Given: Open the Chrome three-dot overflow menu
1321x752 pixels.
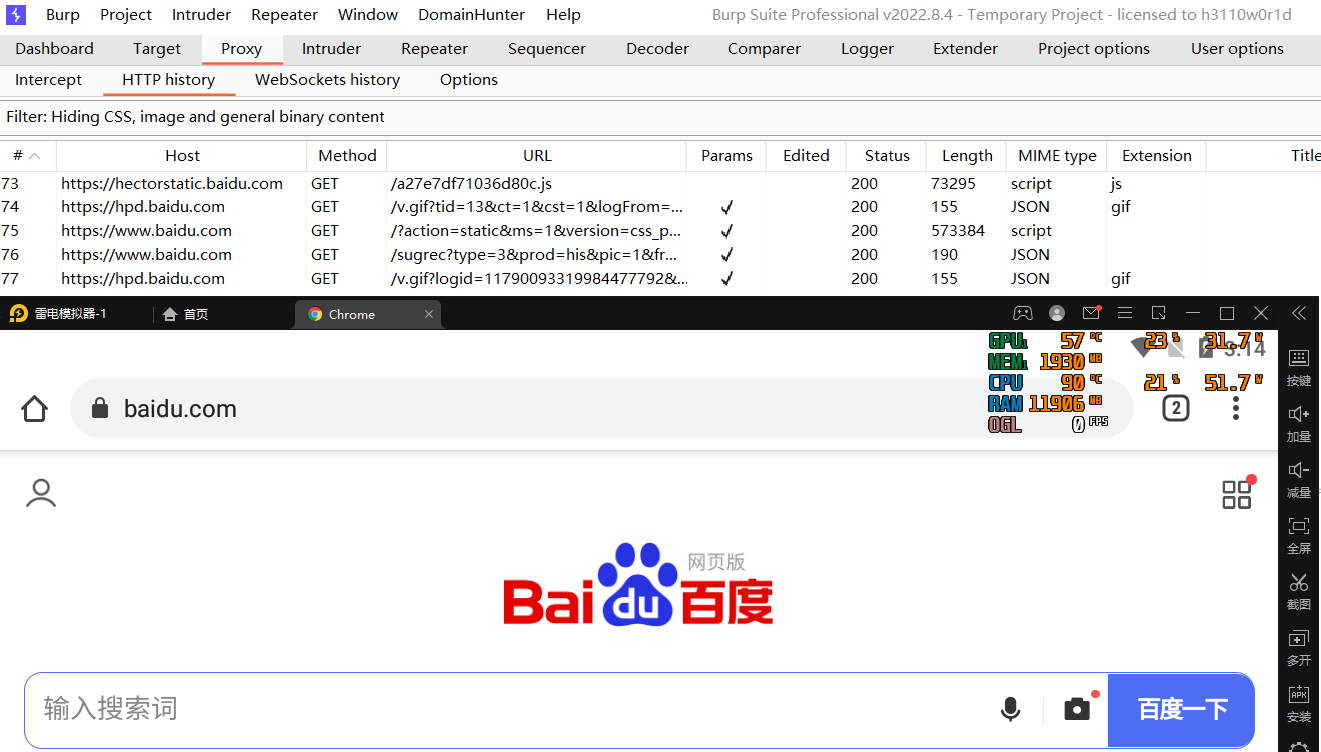Looking at the screenshot, I should [1236, 408].
